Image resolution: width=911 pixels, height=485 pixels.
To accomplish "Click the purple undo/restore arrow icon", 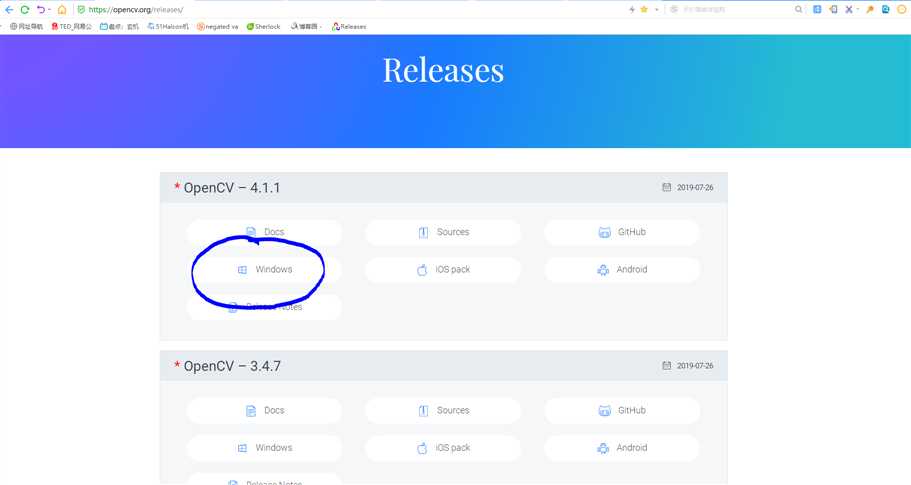I will click(x=41, y=9).
